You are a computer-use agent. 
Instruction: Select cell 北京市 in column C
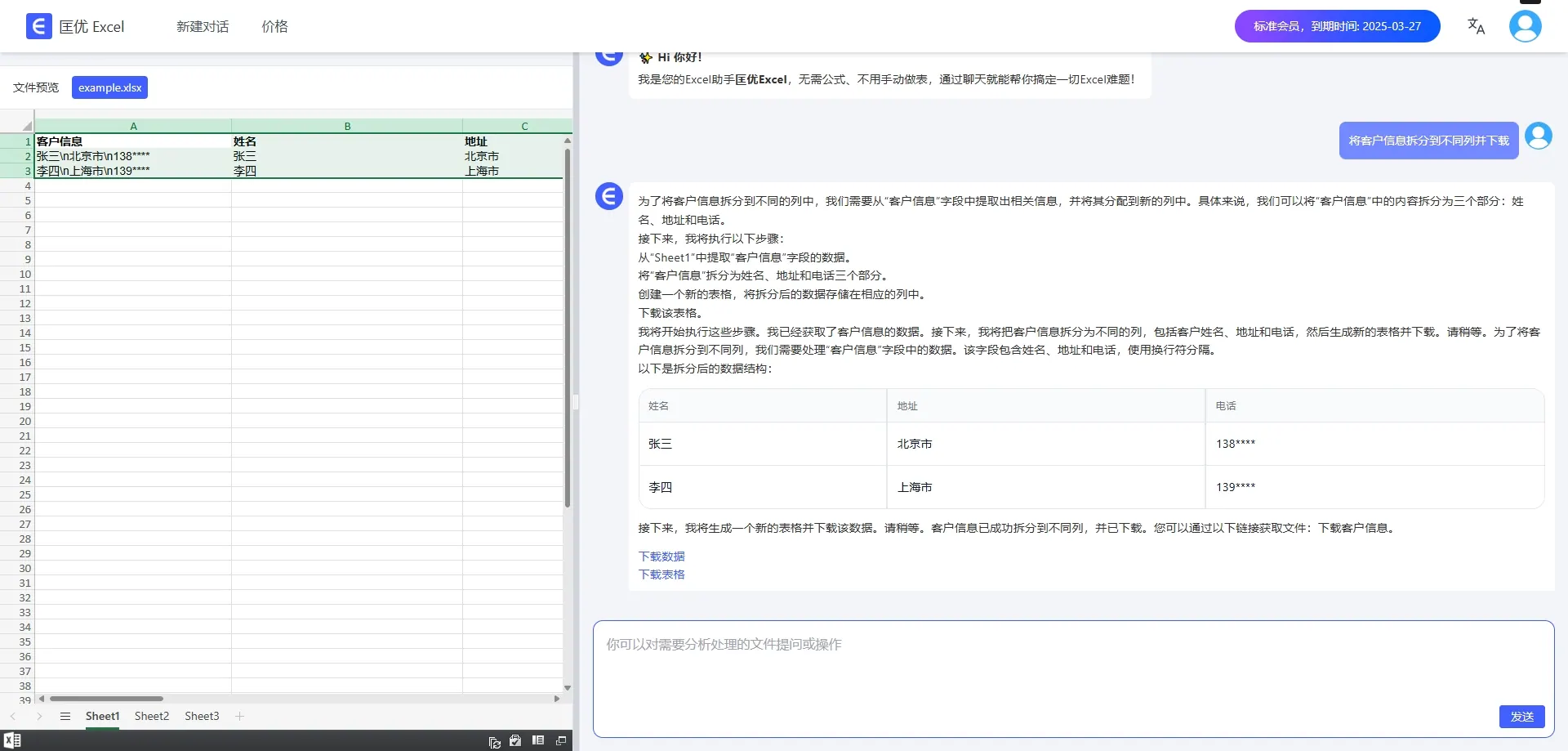tap(513, 156)
